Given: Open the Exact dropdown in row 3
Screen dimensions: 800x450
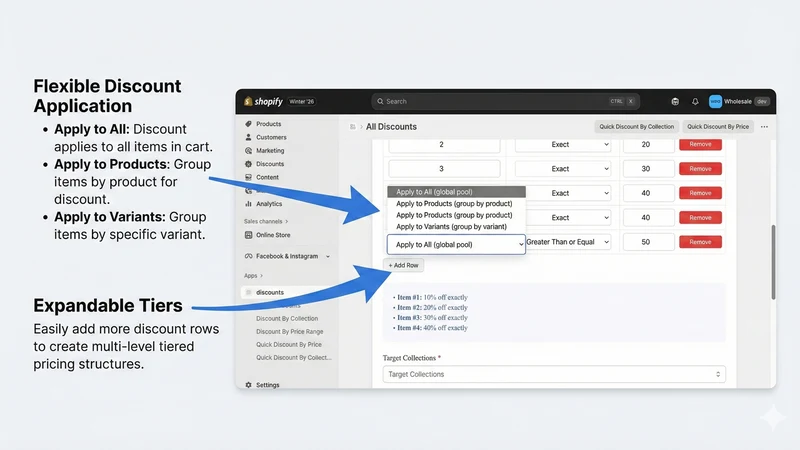Looking at the screenshot, I should pyautogui.click(x=563, y=169).
